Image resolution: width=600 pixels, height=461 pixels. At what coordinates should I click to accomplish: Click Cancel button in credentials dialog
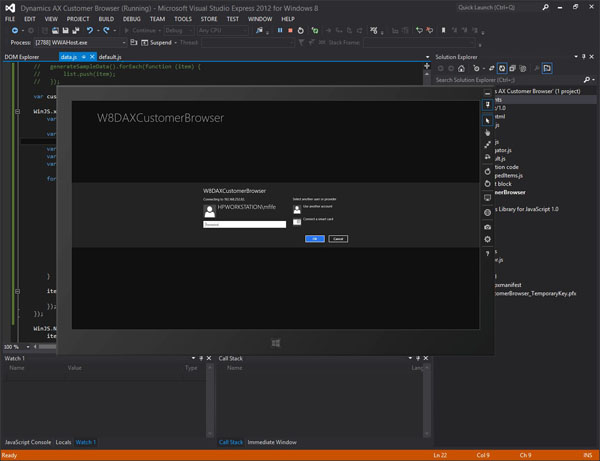click(x=338, y=239)
